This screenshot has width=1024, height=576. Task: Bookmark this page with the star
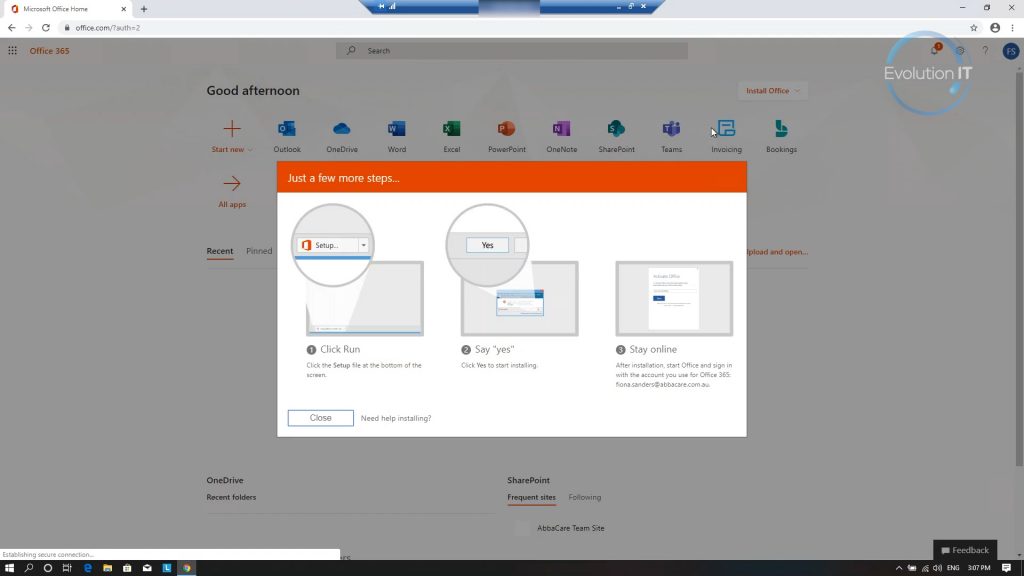pyautogui.click(x=973, y=27)
